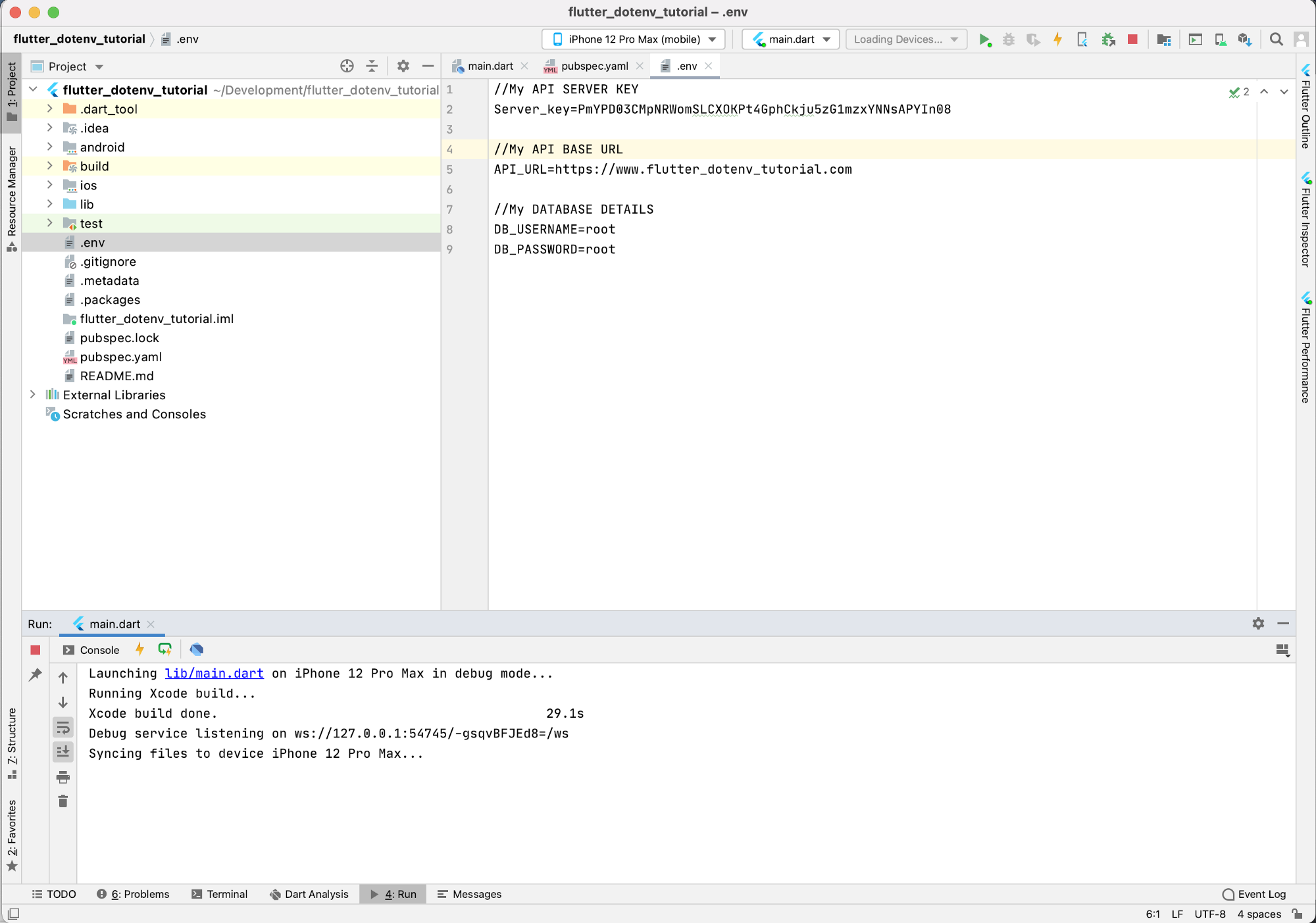
Task: Expand the .dart_tool folder
Action: [x=49, y=109]
